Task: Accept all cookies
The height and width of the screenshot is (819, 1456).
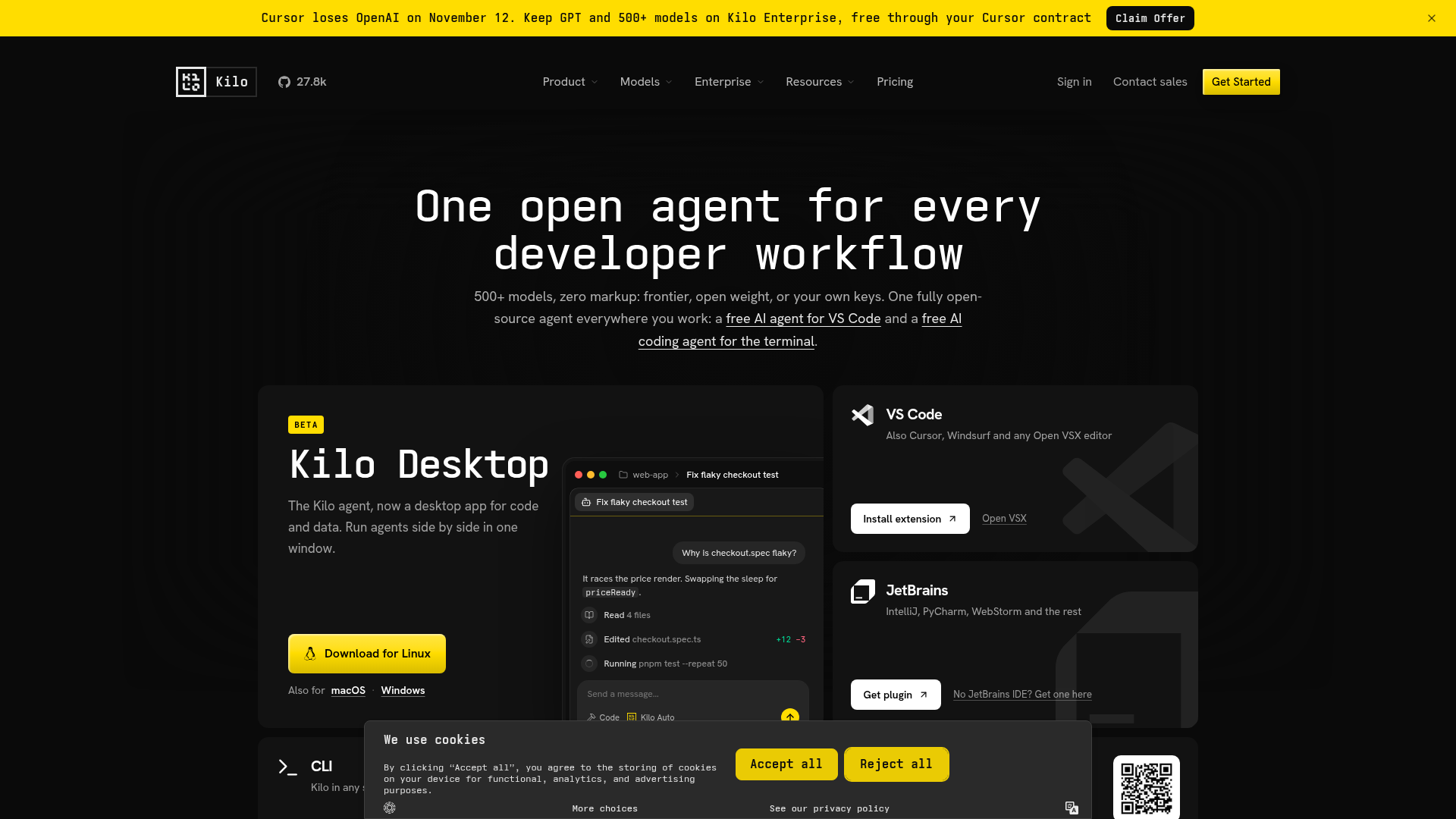Action: click(x=786, y=764)
